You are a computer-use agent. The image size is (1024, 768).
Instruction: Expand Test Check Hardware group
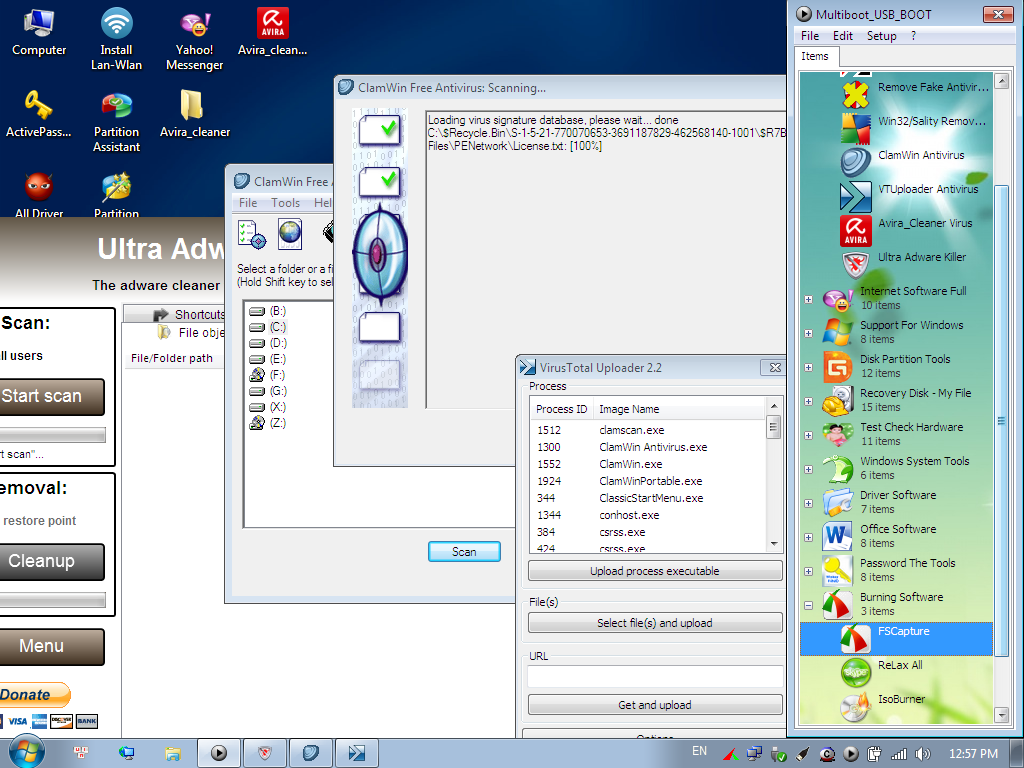tap(808, 436)
